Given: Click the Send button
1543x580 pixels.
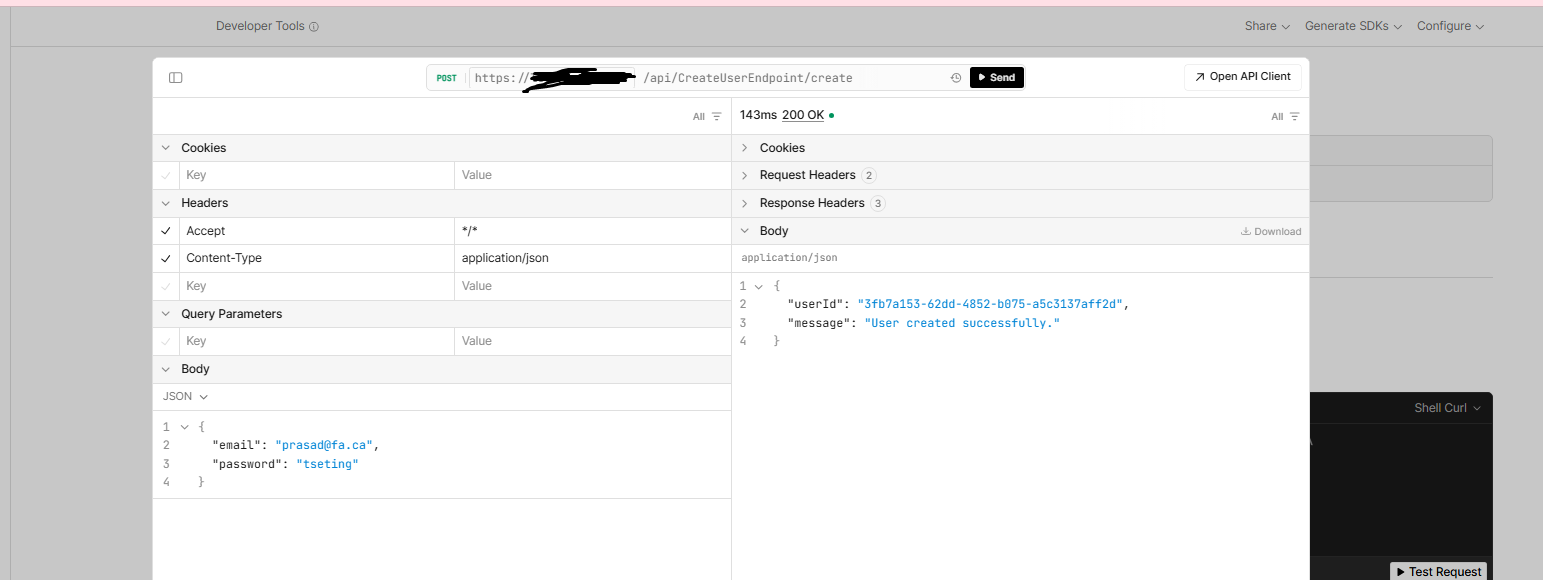Looking at the screenshot, I should coord(996,78).
